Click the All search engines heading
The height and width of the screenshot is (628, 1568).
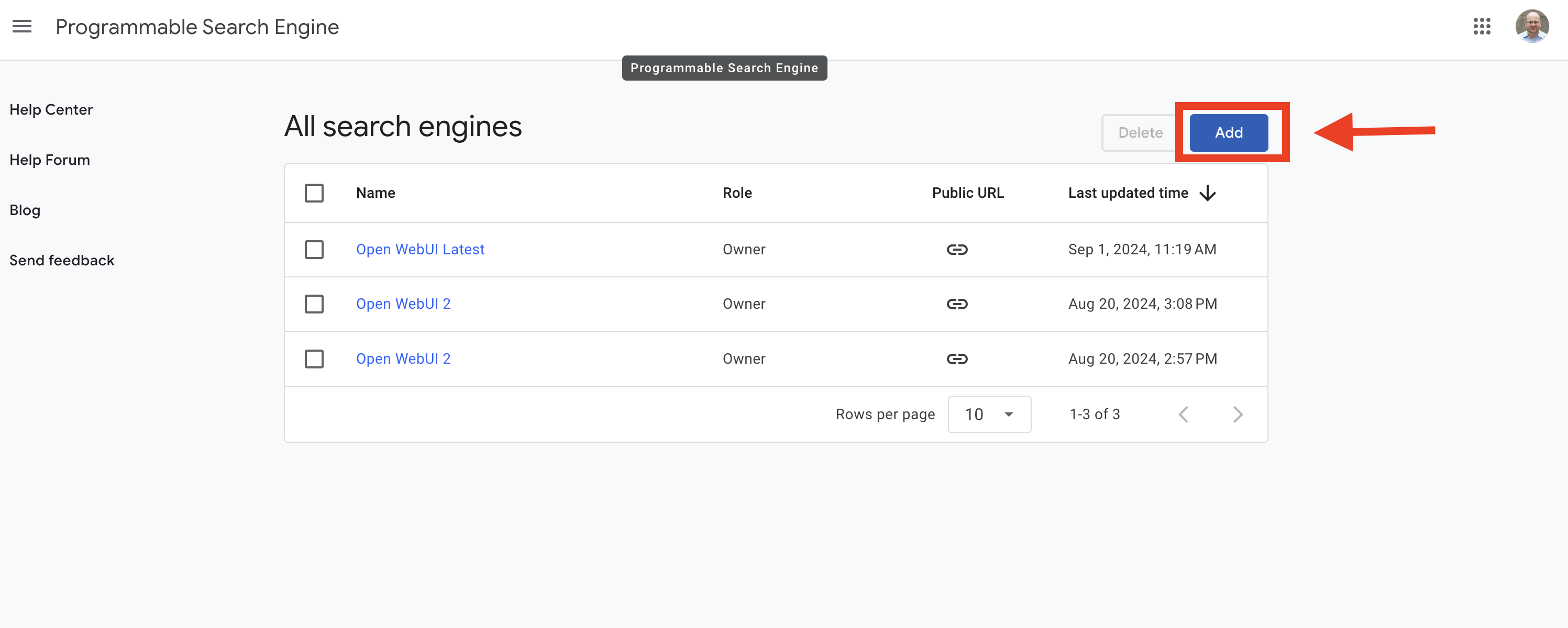[x=403, y=127]
